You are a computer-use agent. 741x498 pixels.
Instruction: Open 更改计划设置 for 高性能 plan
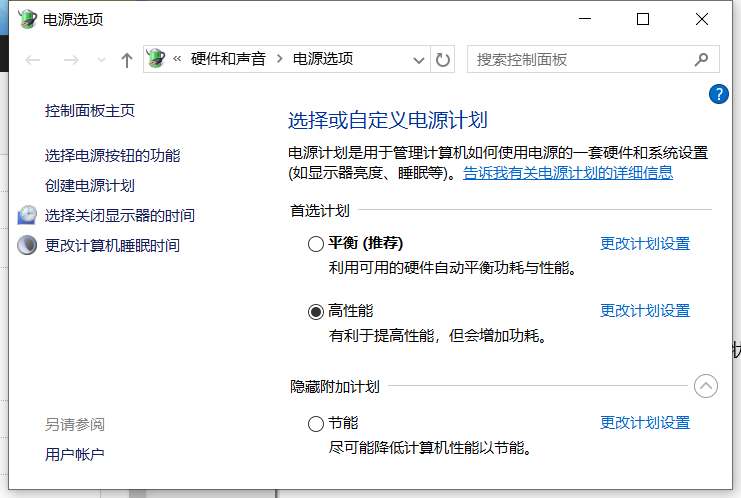coord(644,311)
